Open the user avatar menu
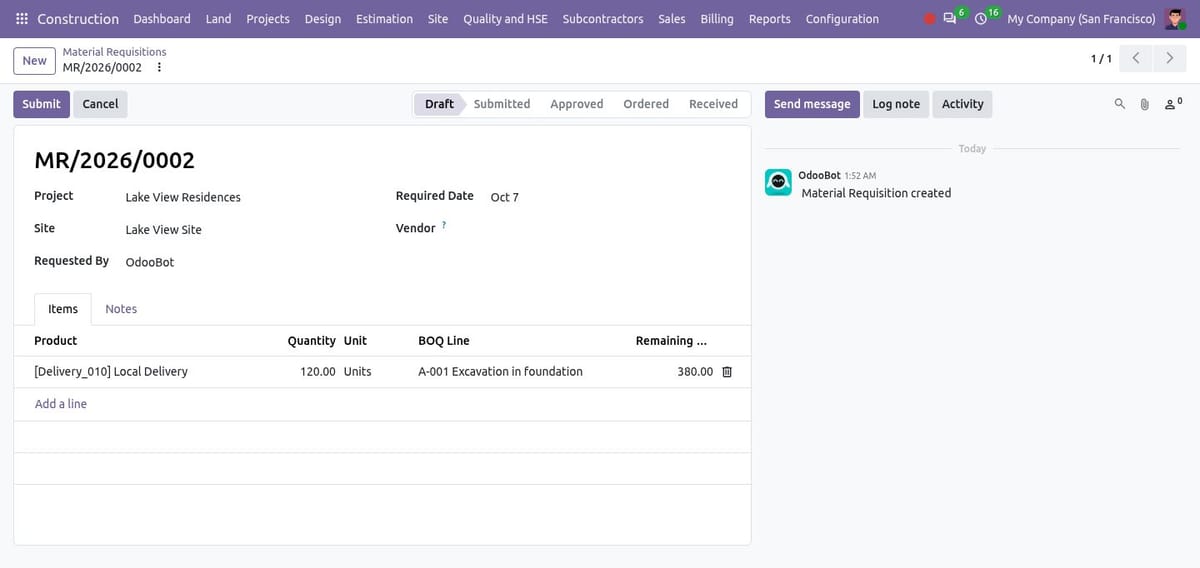 (x=1175, y=19)
